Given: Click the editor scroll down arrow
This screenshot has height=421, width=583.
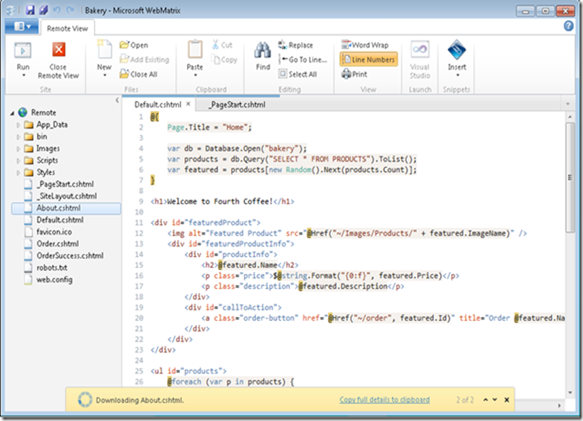Looking at the screenshot, I should pyautogui.click(x=570, y=392).
